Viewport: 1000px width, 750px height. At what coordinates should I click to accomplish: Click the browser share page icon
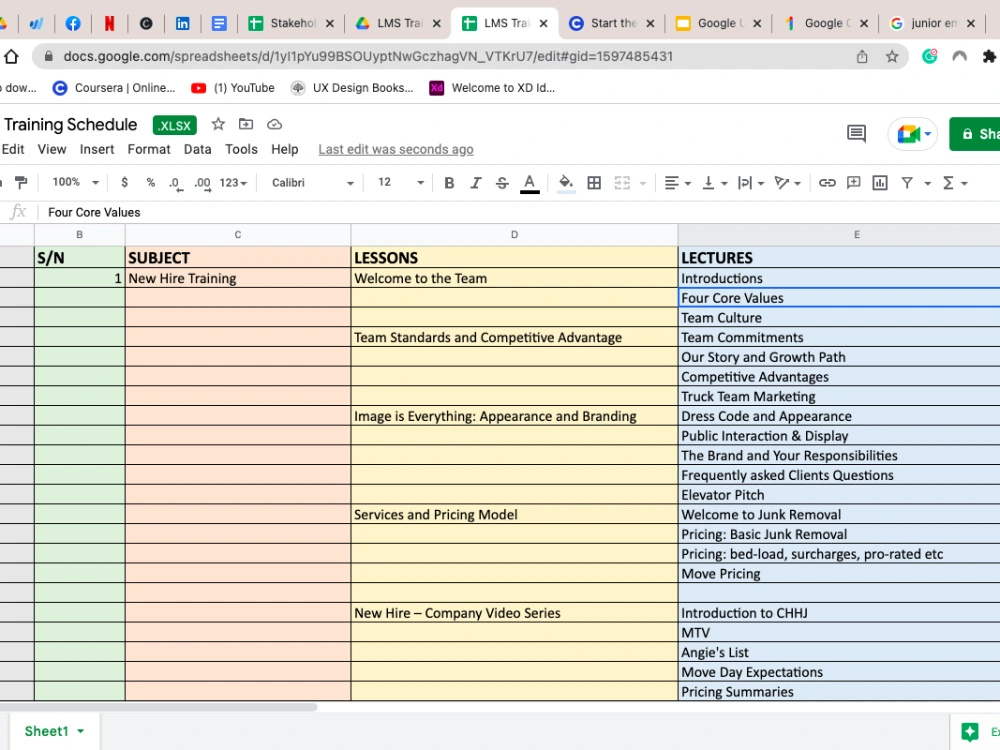pyautogui.click(x=862, y=57)
